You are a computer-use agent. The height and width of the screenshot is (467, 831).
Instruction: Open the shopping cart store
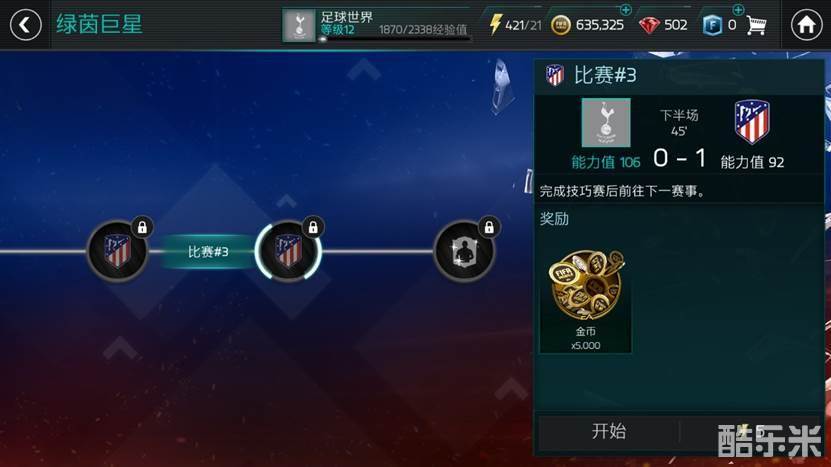coord(756,25)
